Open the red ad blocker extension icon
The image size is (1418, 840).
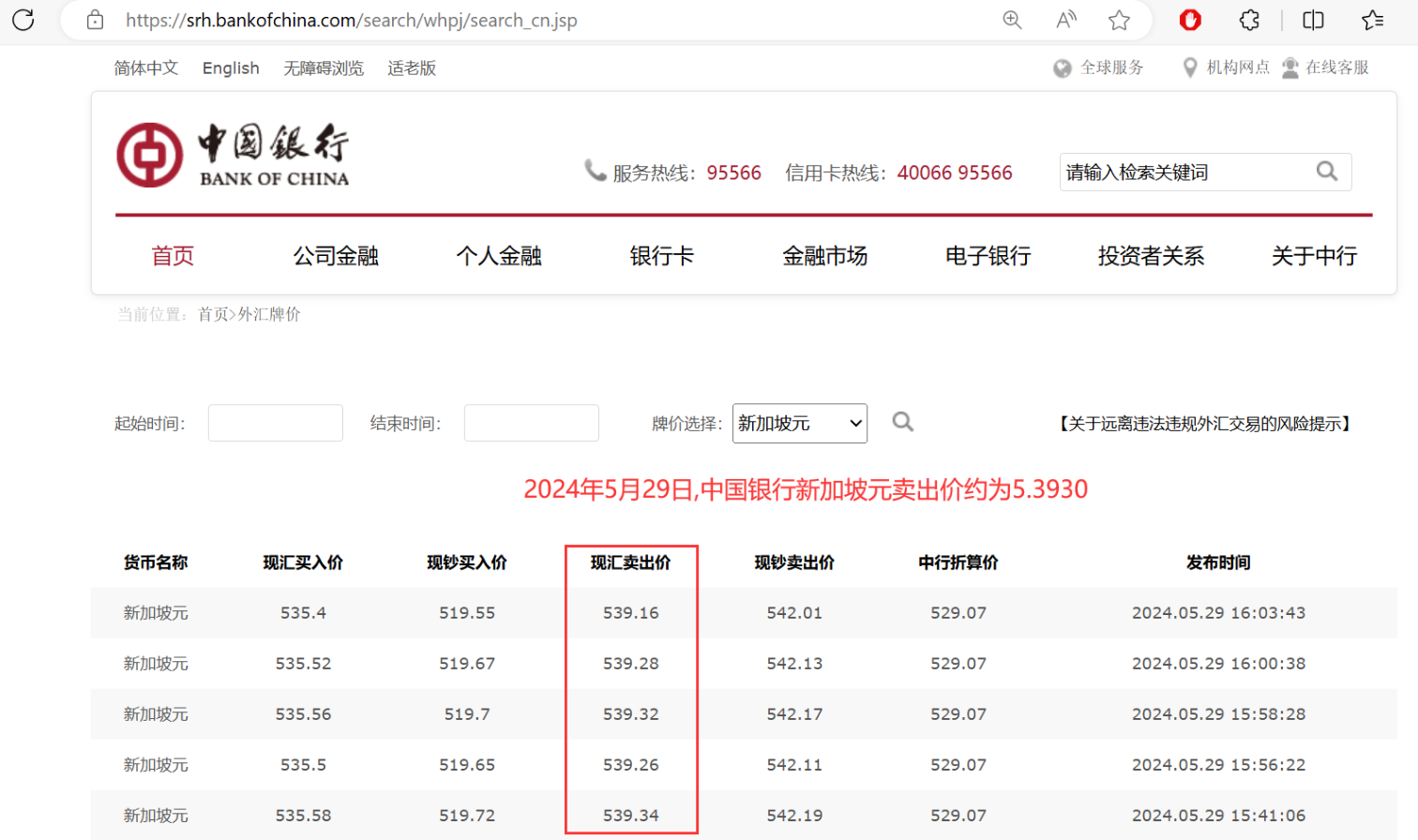click(1190, 20)
